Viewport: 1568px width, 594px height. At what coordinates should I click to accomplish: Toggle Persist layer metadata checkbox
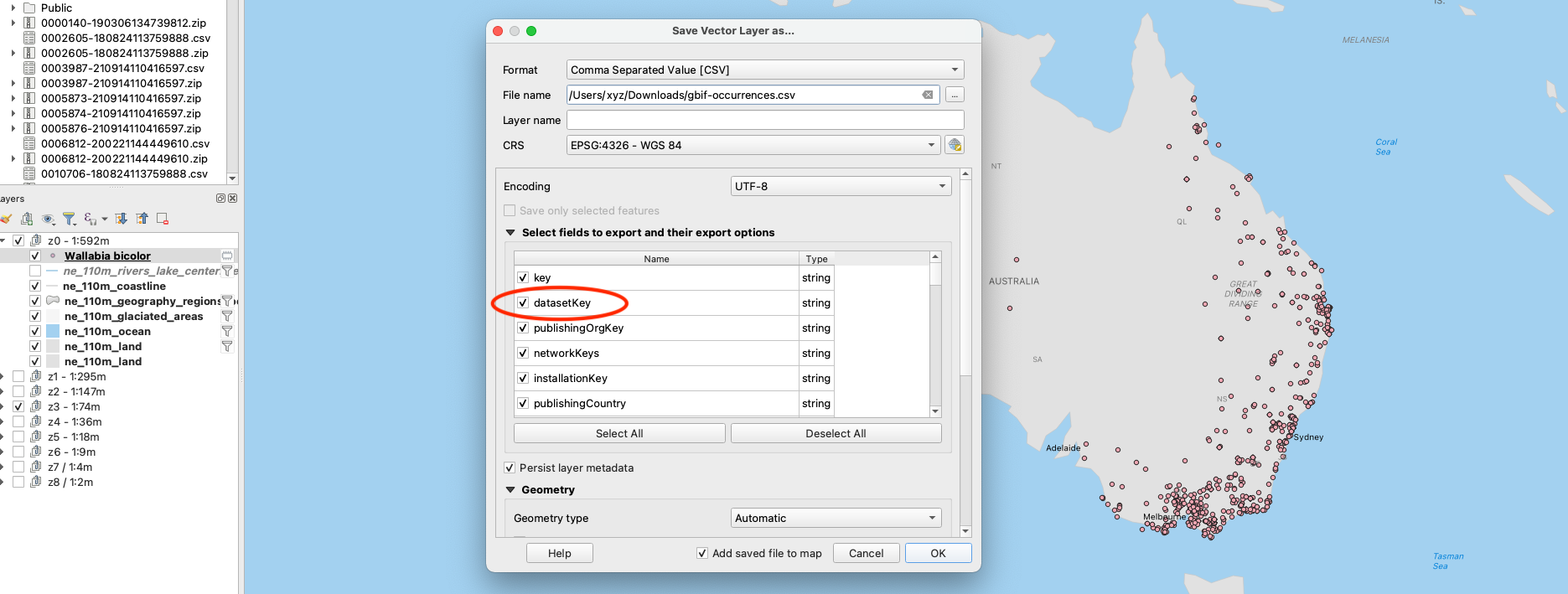coord(510,467)
